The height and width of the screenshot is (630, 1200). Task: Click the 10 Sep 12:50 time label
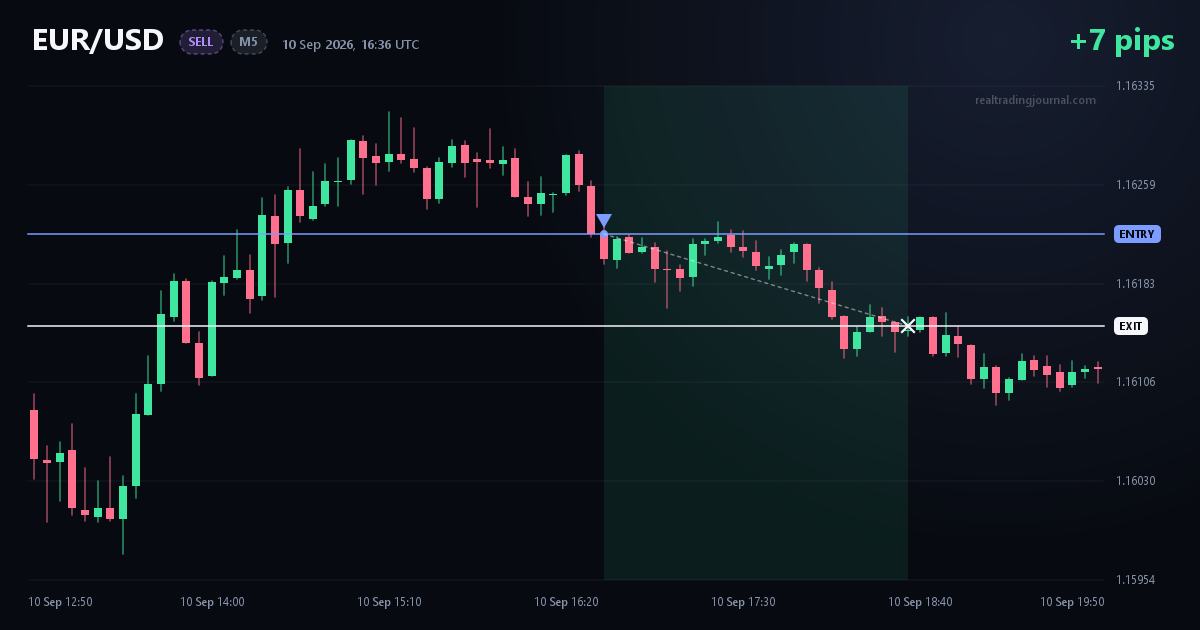point(60,602)
